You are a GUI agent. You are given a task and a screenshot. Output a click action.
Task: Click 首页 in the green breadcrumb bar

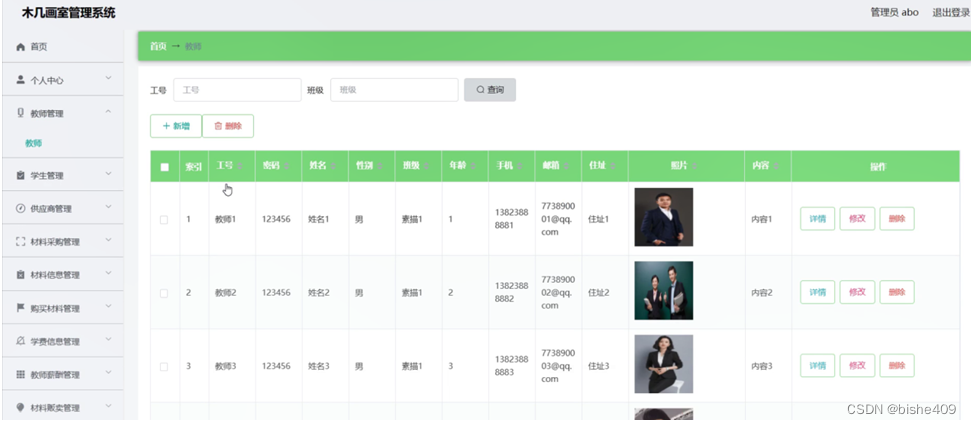tap(158, 46)
